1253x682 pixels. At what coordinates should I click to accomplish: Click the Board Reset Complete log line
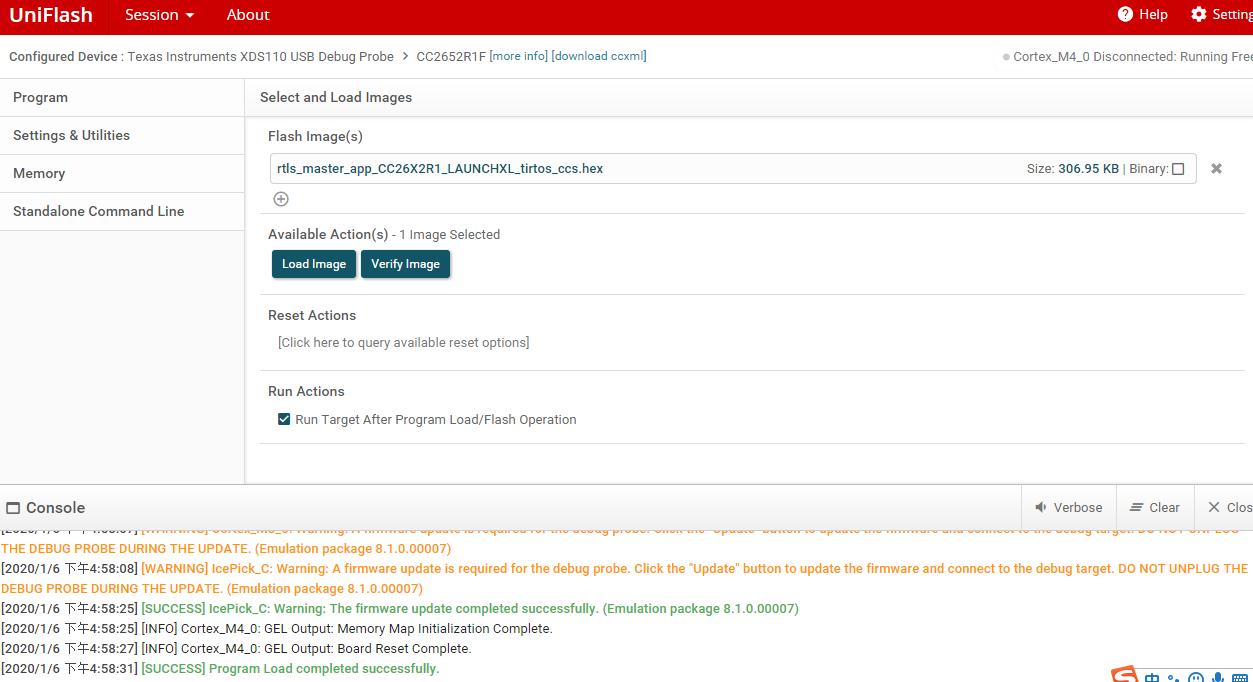[x=236, y=649]
